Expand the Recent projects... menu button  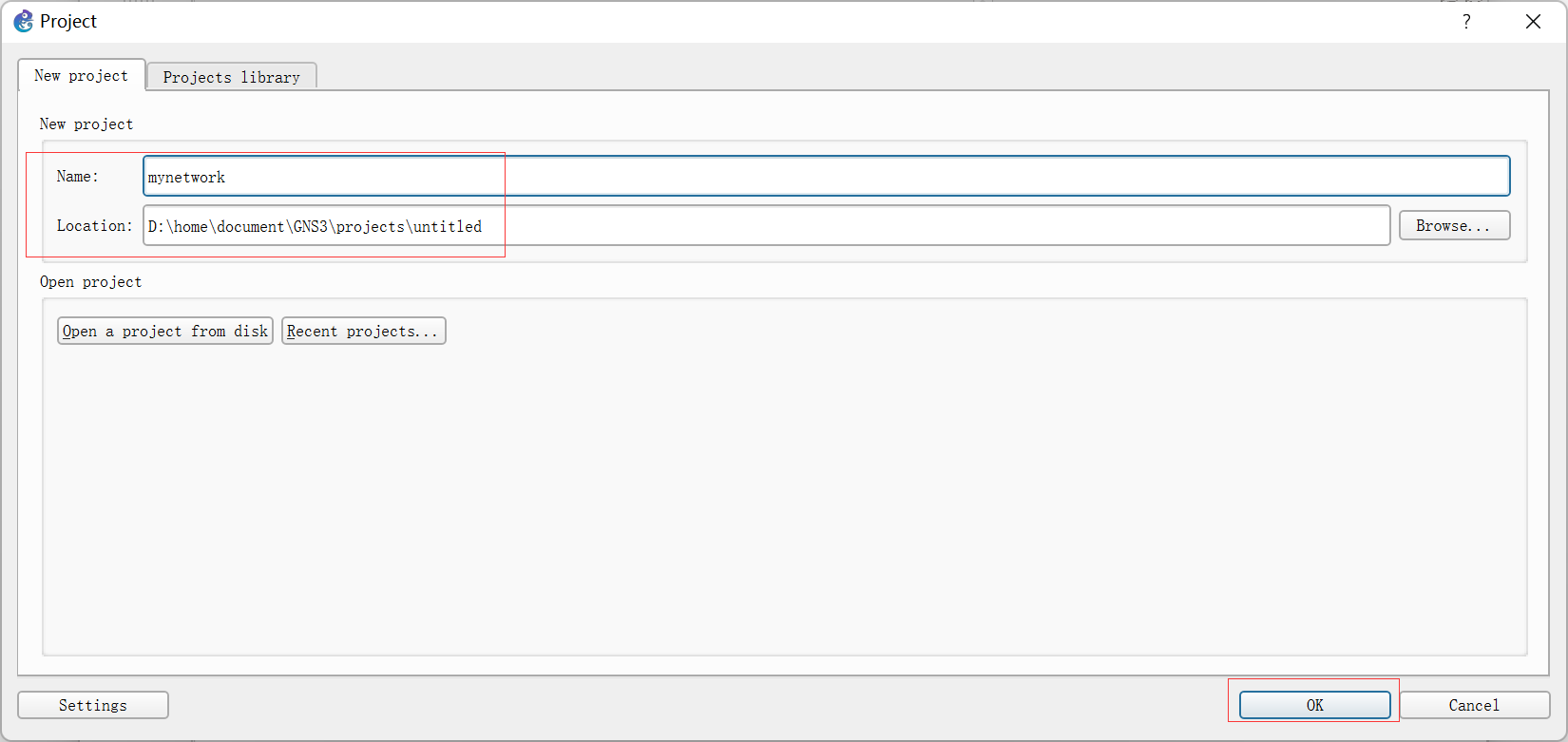(364, 331)
